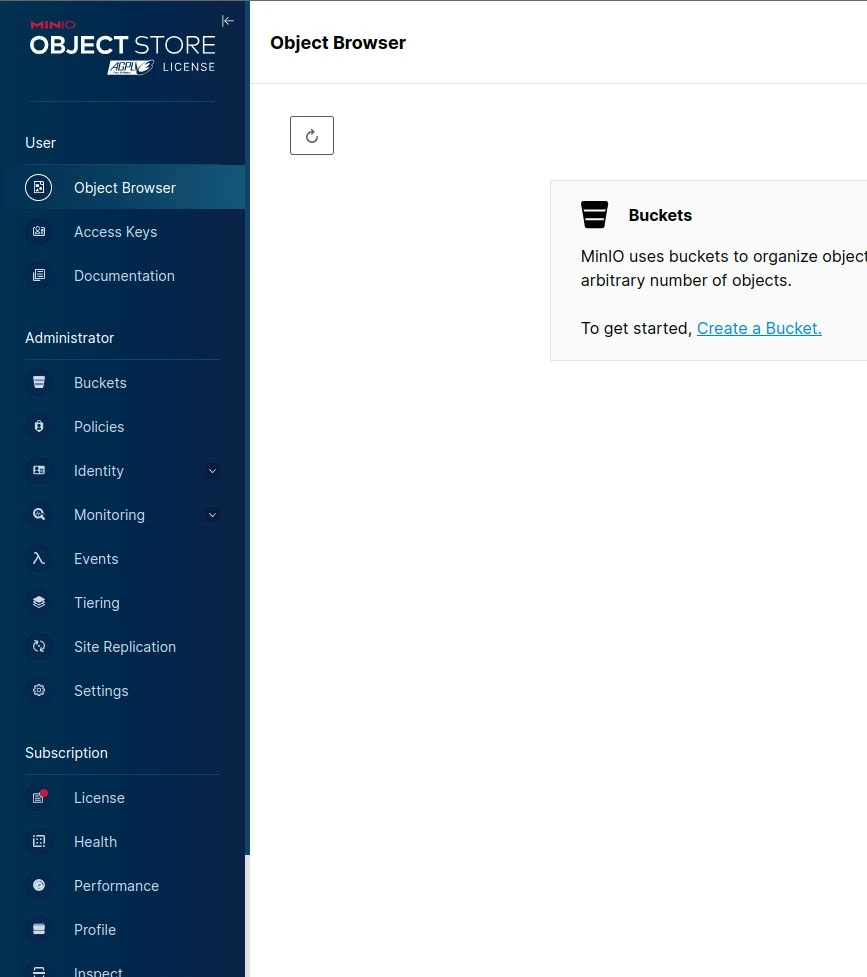Screen dimensions: 867x977
Task: Click the Access Keys sidebar icon
Action: [x=39, y=232]
